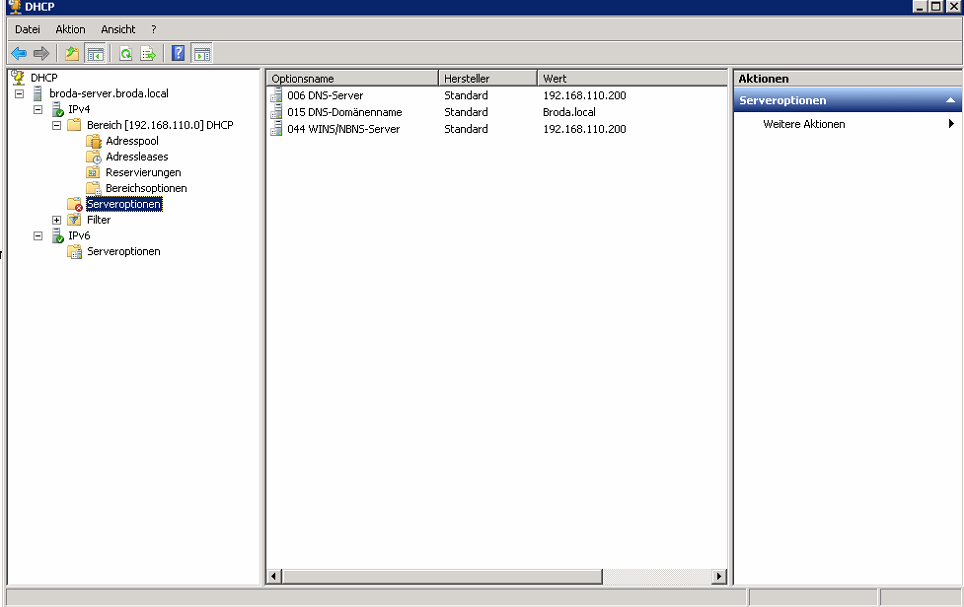Click the blue Back arrow
The height and width of the screenshot is (607, 964).
point(19,54)
